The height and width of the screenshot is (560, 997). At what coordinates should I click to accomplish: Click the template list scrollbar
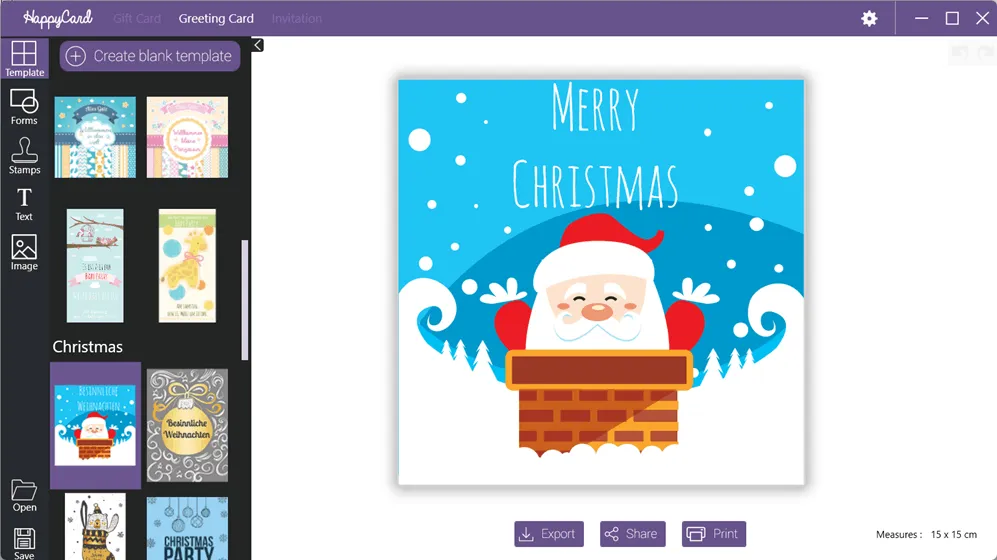pos(245,300)
